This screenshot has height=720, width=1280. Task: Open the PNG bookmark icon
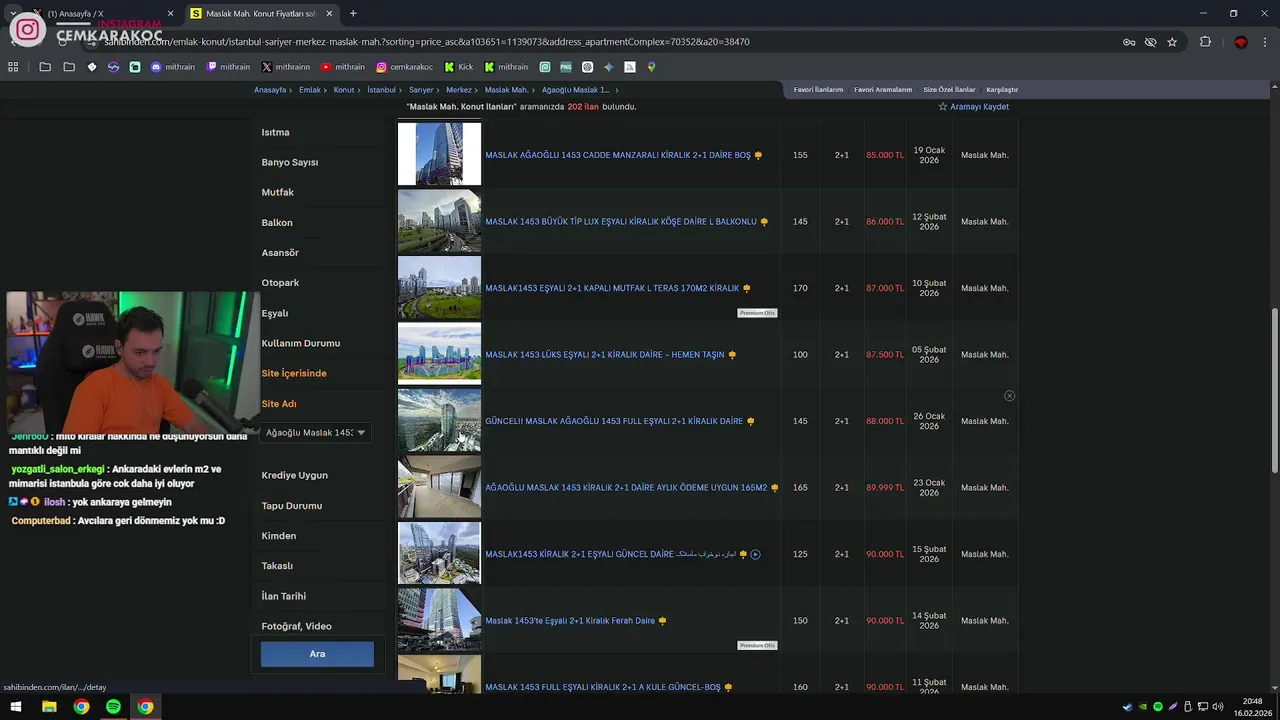point(566,67)
